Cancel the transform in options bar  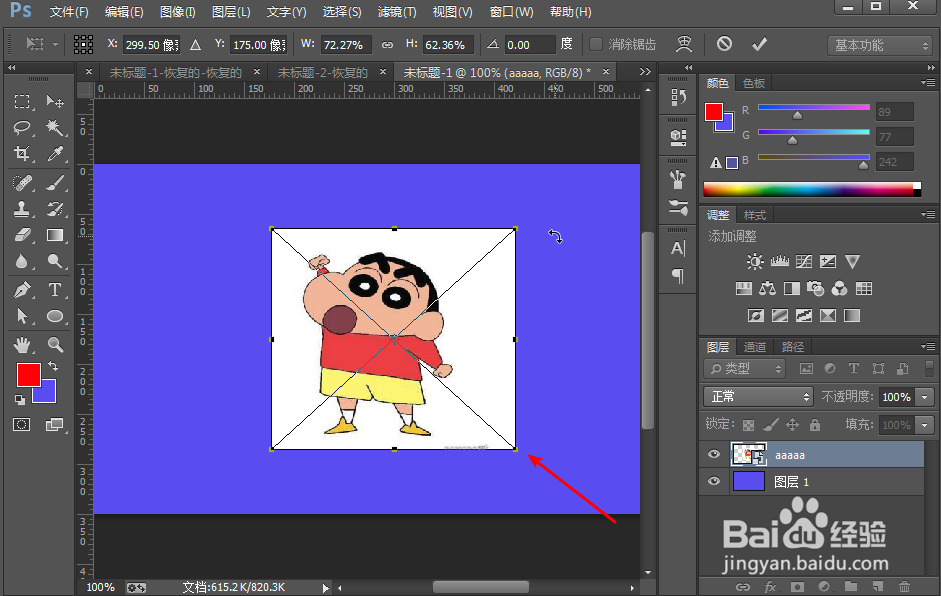coord(724,44)
